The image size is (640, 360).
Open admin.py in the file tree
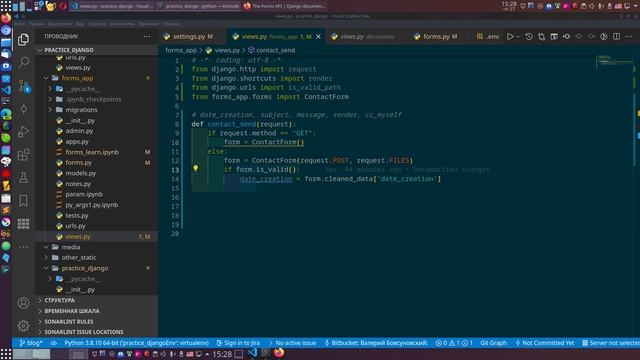tap(96, 131)
